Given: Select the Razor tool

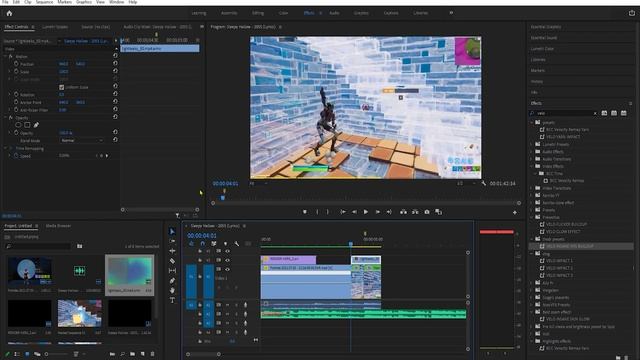Looking at the screenshot, I should pyautogui.click(x=172, y=261).
